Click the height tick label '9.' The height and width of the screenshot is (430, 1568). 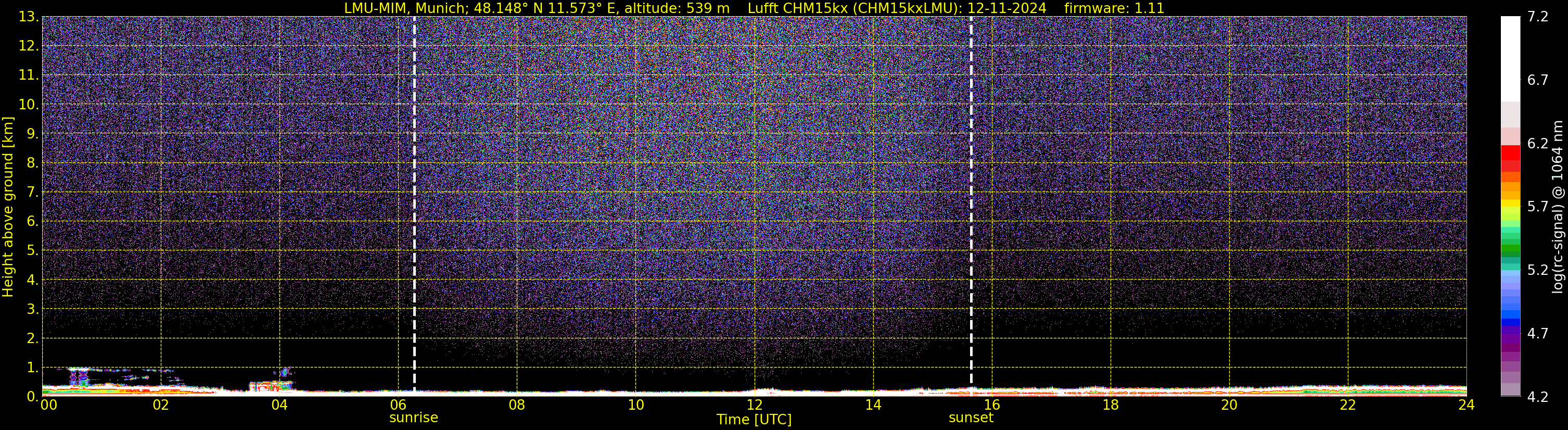pyautogui.click(x=32, y=133)
